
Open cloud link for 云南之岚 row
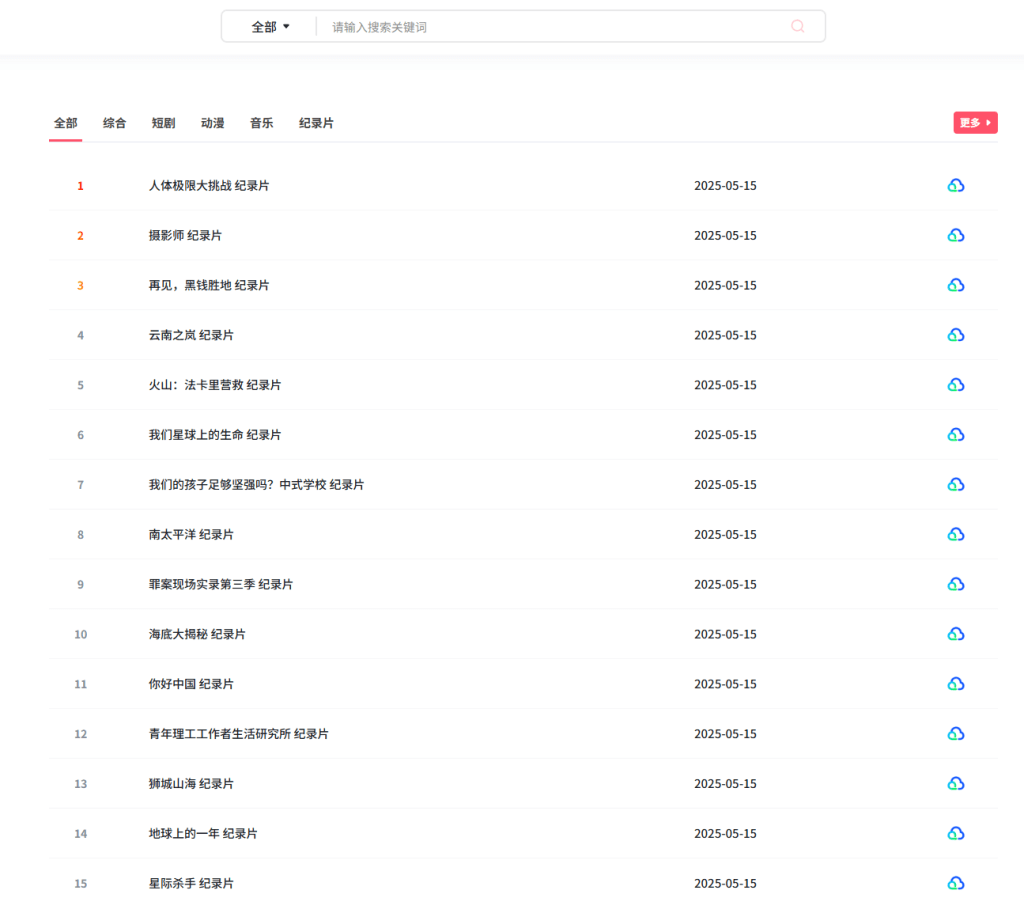[x=955, y=335]
